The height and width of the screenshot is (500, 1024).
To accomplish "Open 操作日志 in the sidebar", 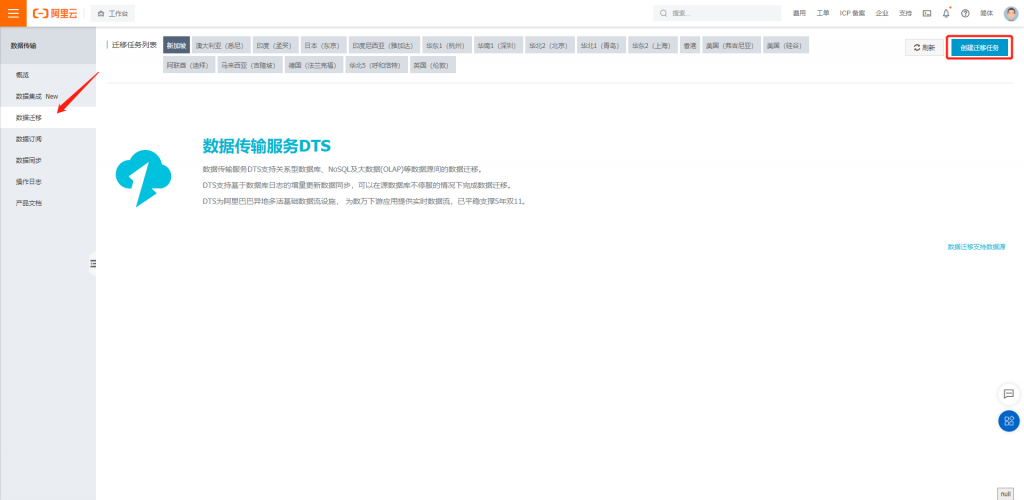I will pos(48,181).
